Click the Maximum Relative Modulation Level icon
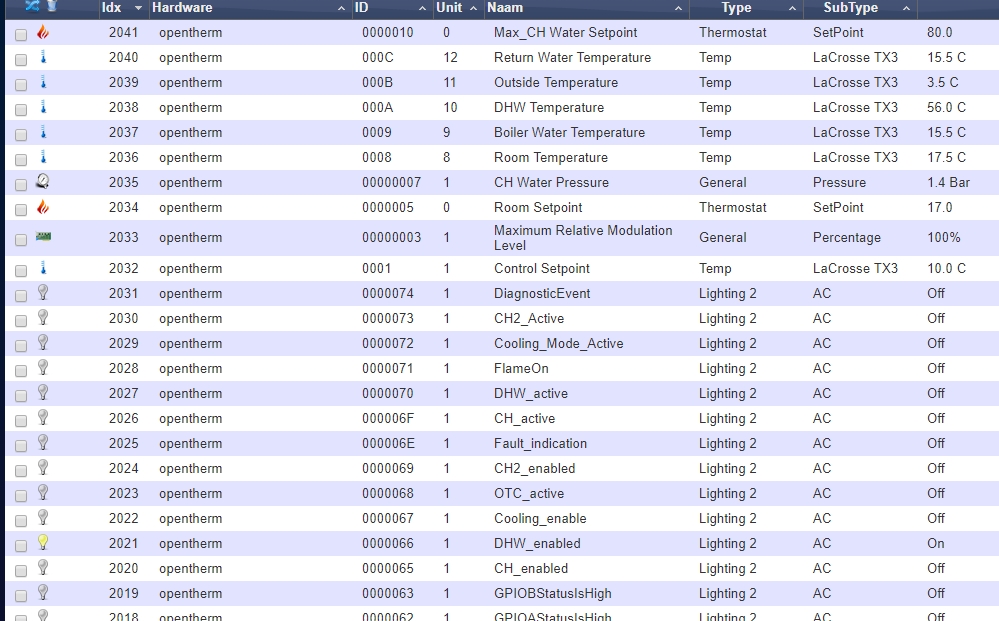 (43, 237)
